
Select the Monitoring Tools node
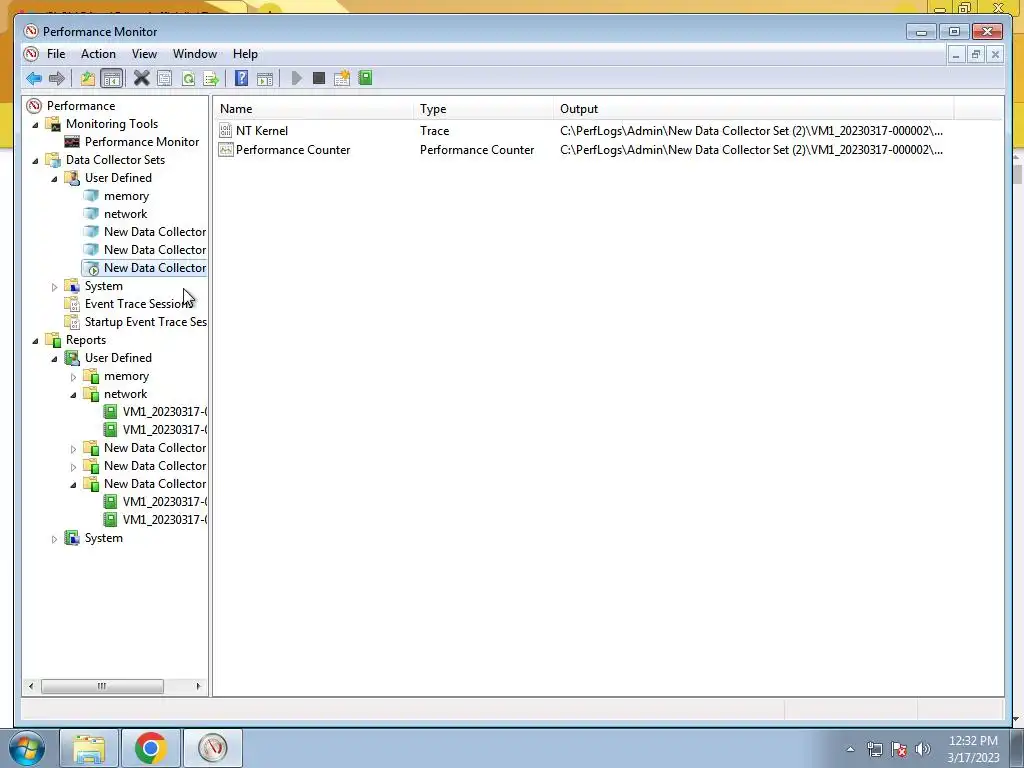click(112, 123)
